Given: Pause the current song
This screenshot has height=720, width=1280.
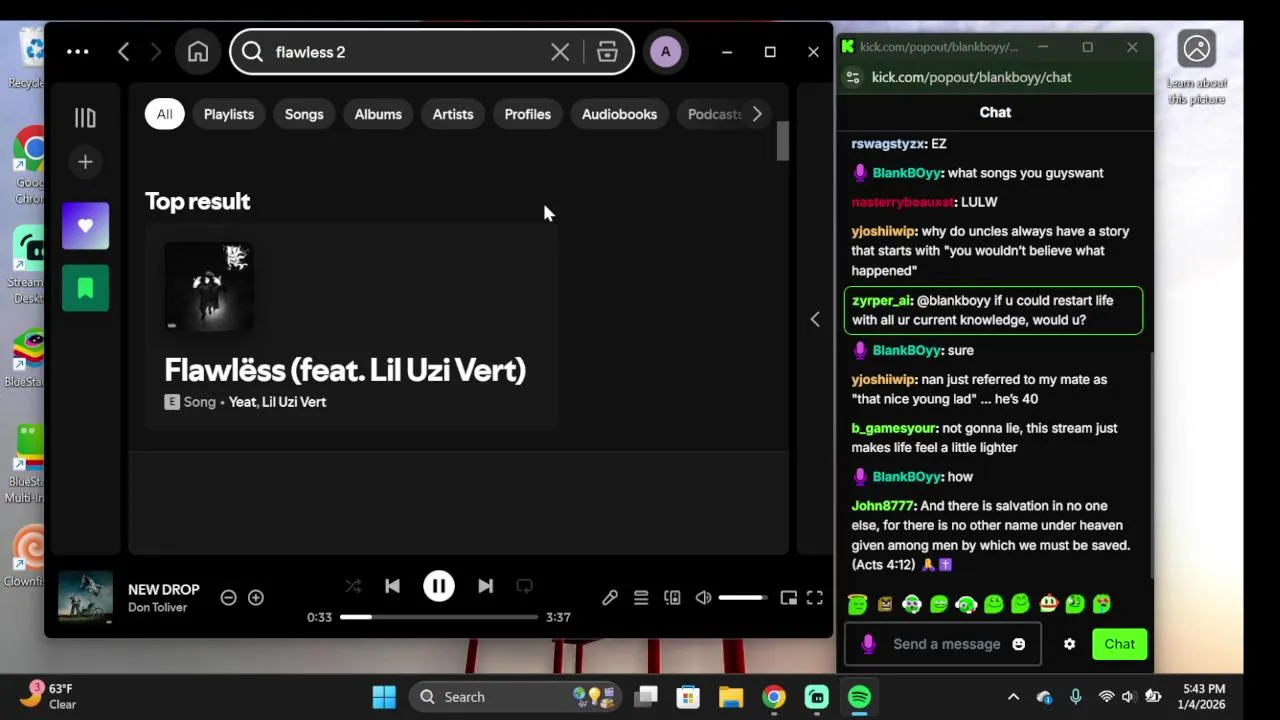Looking at the screenshot, I should coord(438,586).
